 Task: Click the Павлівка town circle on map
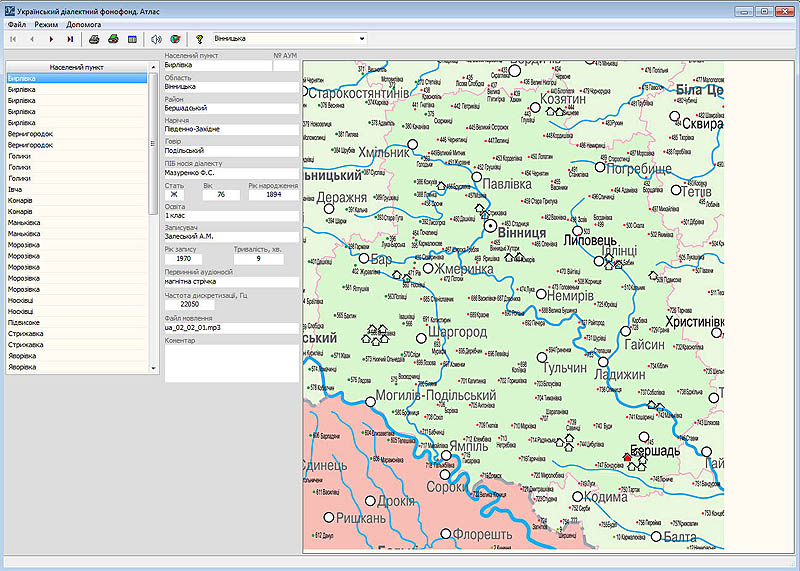click(x=477, y=177)
